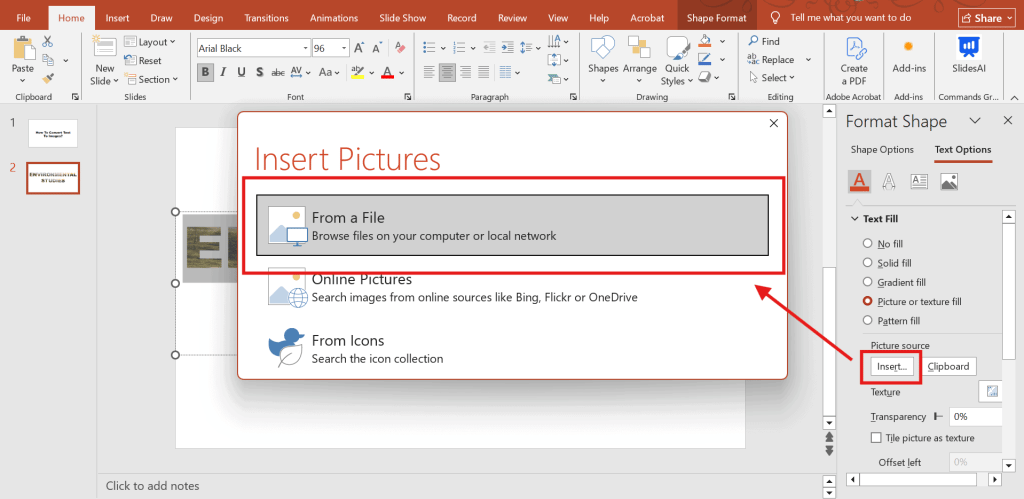Choose Online Pictures option
The height and width of the screenshot is (499, 1024).
pos(512,288)
